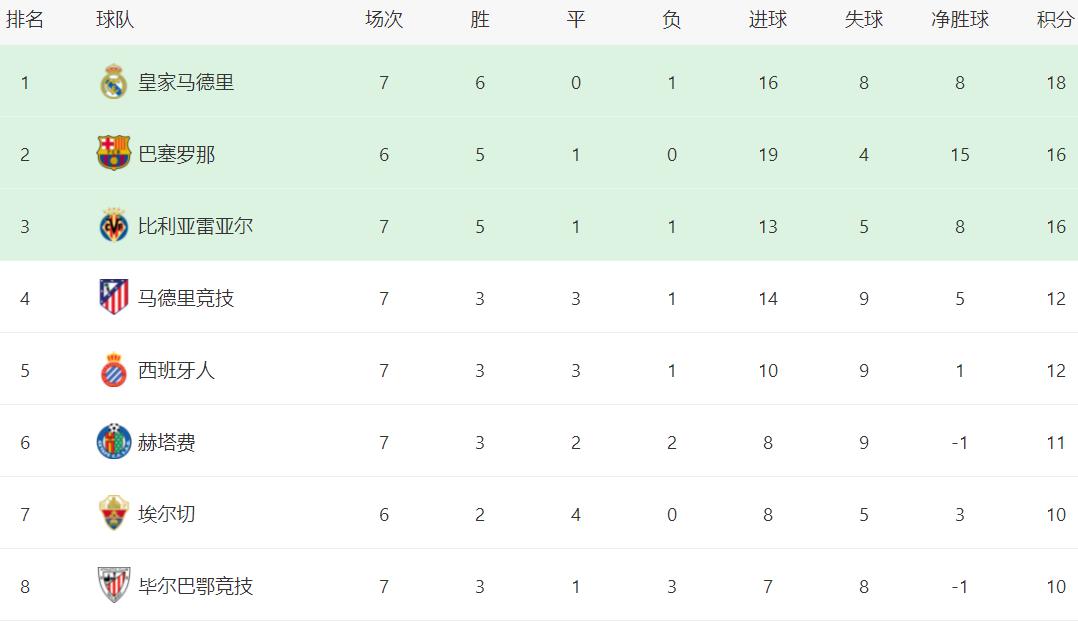Open the 皇家马德里 team link
This screenshot has width=1078, height=623.
[186, 82]
